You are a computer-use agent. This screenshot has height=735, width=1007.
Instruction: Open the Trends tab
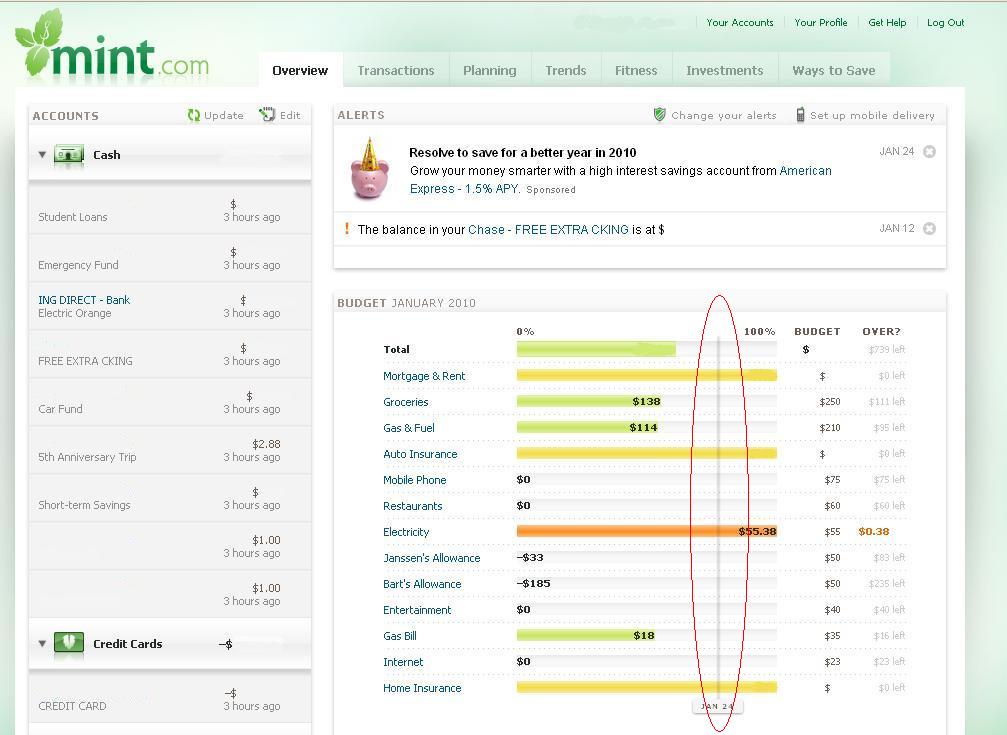click(566, 70)
